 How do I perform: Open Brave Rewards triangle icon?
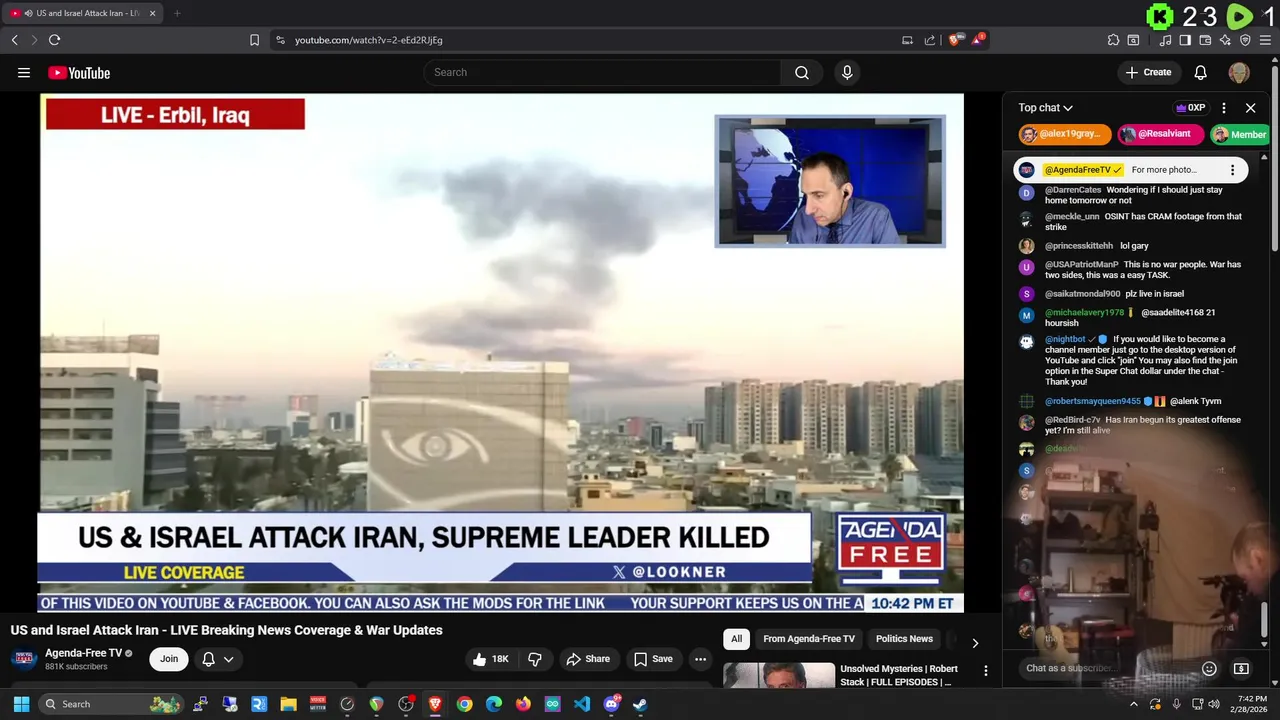[x=978, y=40]
